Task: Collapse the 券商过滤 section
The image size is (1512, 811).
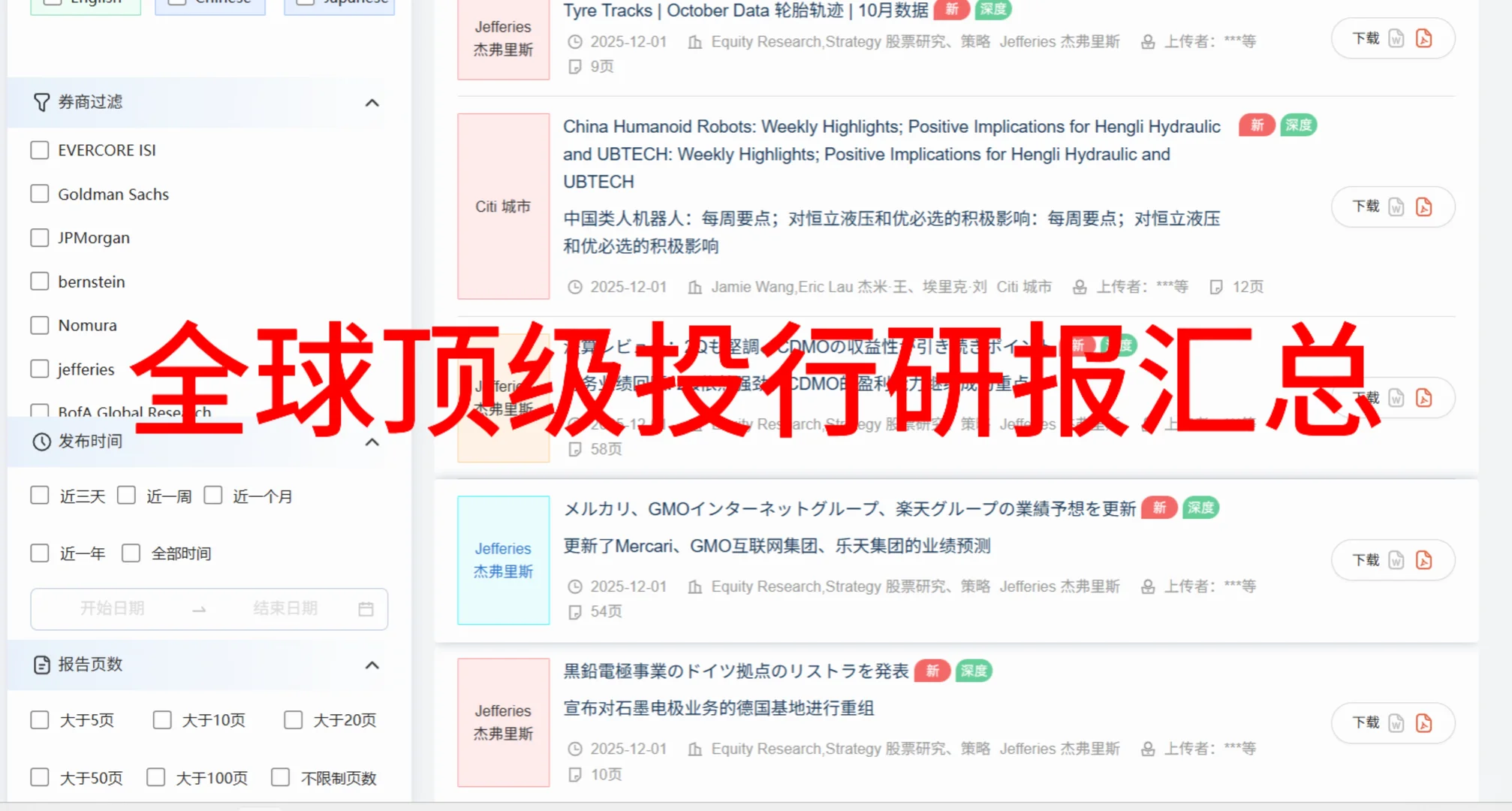Action: (372, 103)
